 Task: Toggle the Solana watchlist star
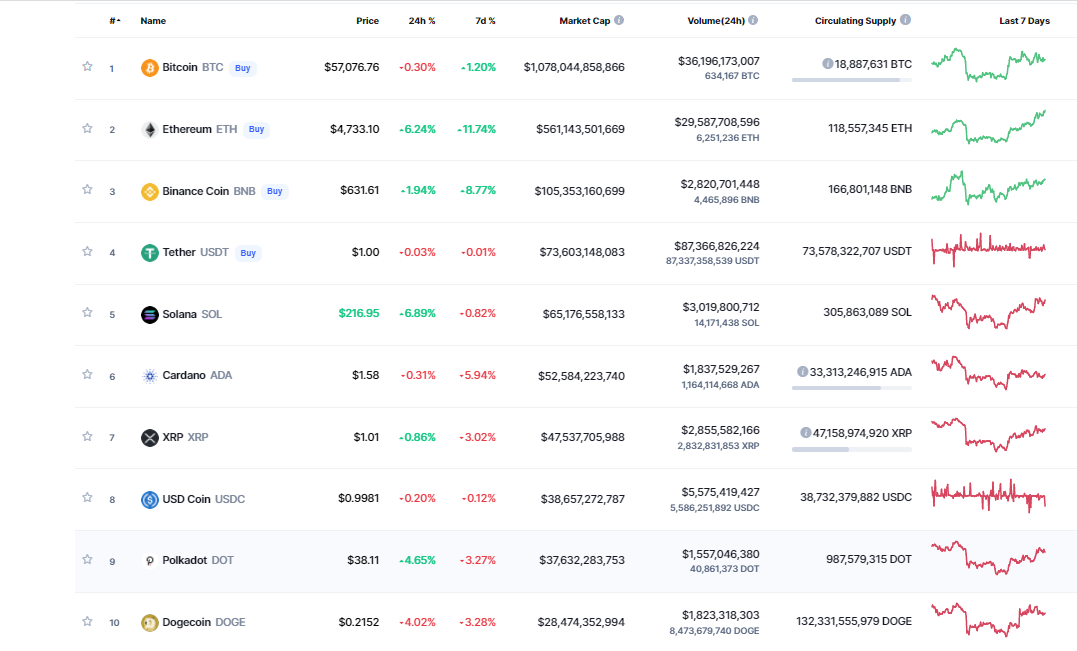click(87, 312)
